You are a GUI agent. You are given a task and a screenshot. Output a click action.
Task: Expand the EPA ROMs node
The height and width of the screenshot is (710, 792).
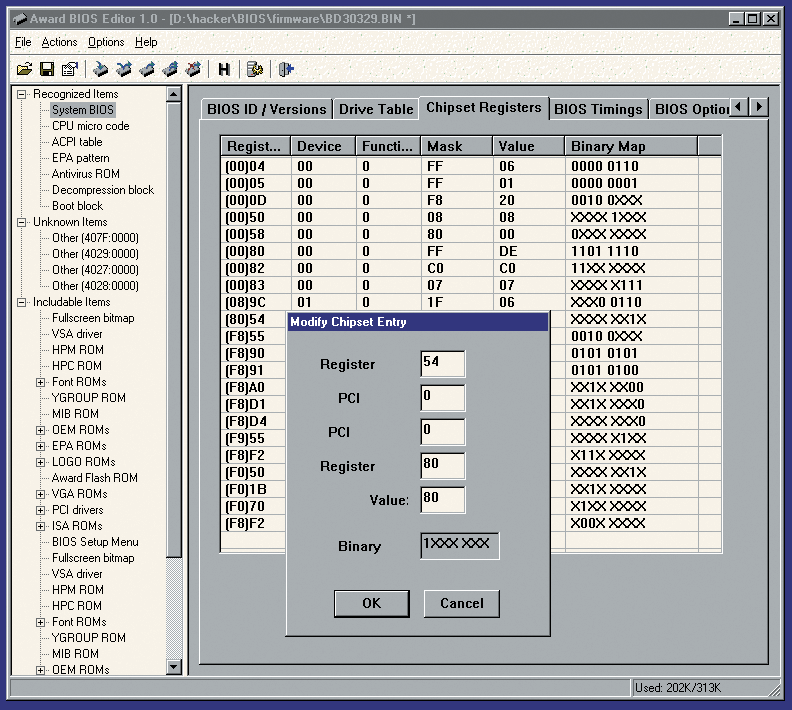point(40,446)
